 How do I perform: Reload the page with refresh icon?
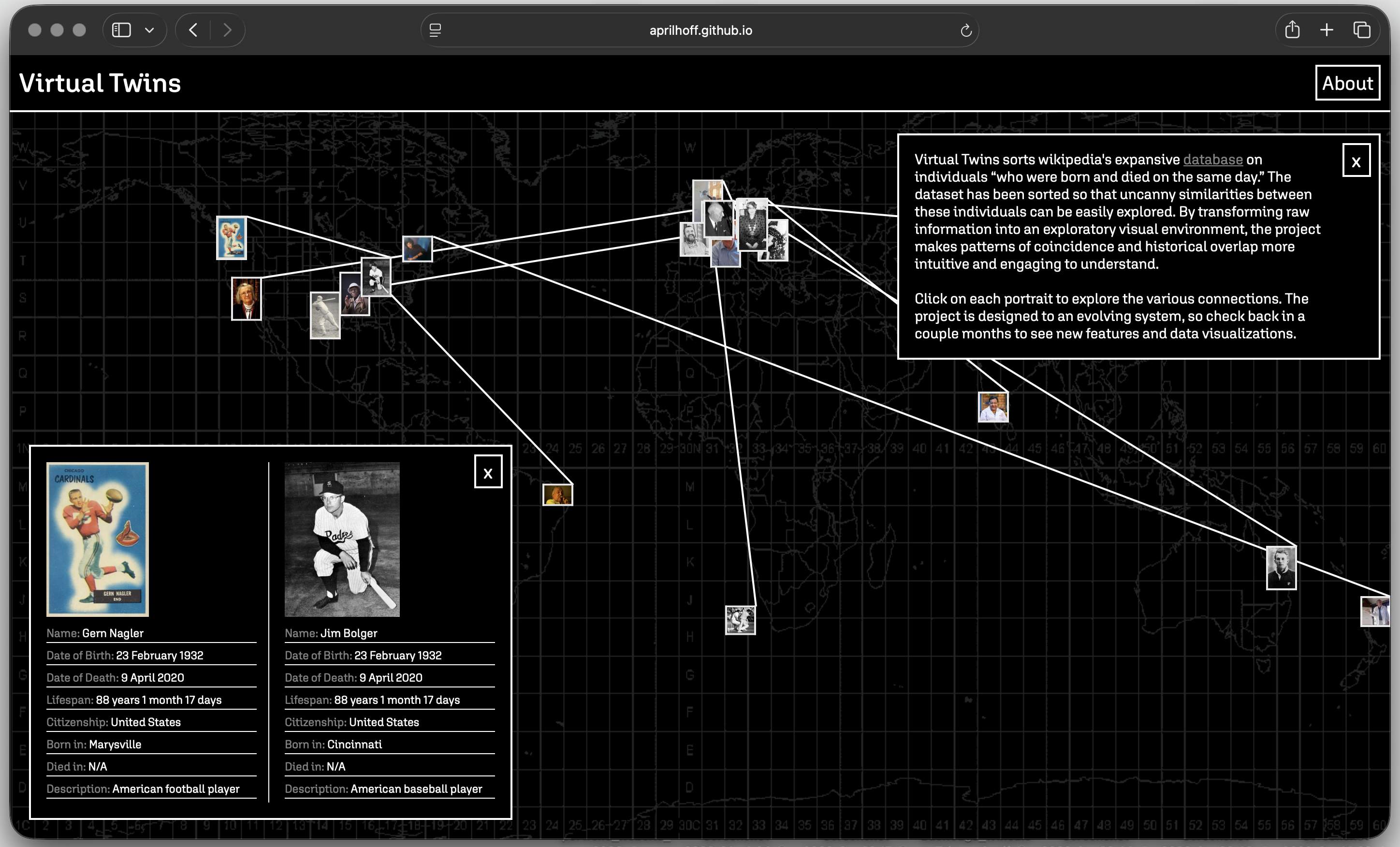pos(965,30)
